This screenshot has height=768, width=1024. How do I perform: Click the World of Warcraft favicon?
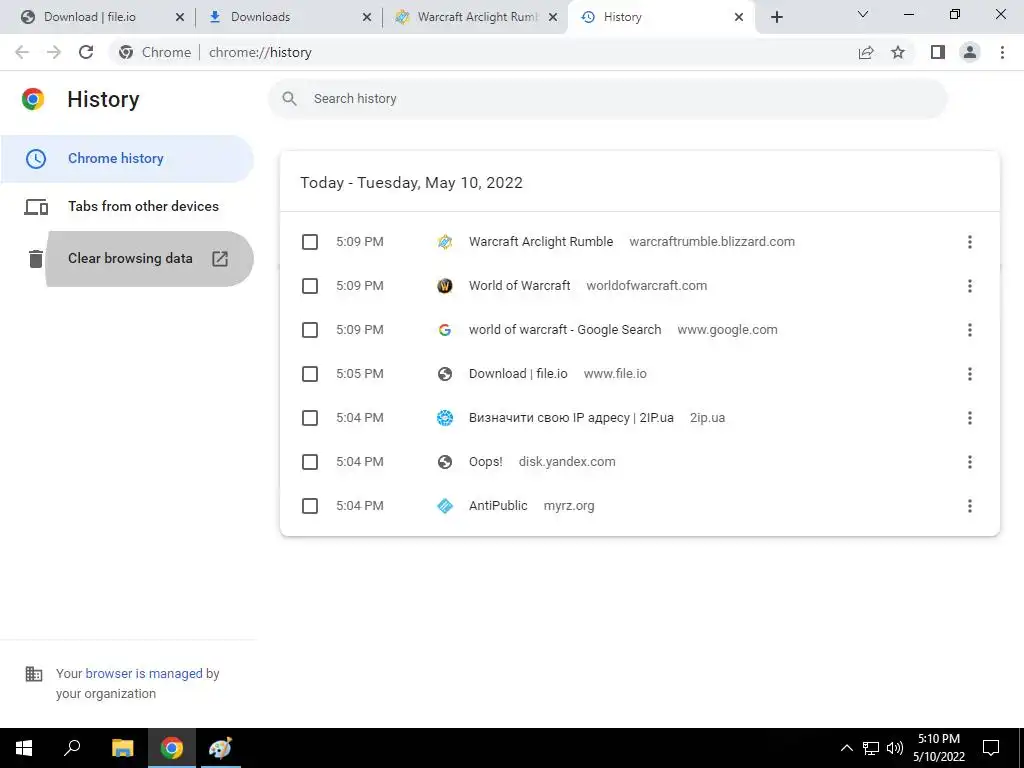click(445, 286)
